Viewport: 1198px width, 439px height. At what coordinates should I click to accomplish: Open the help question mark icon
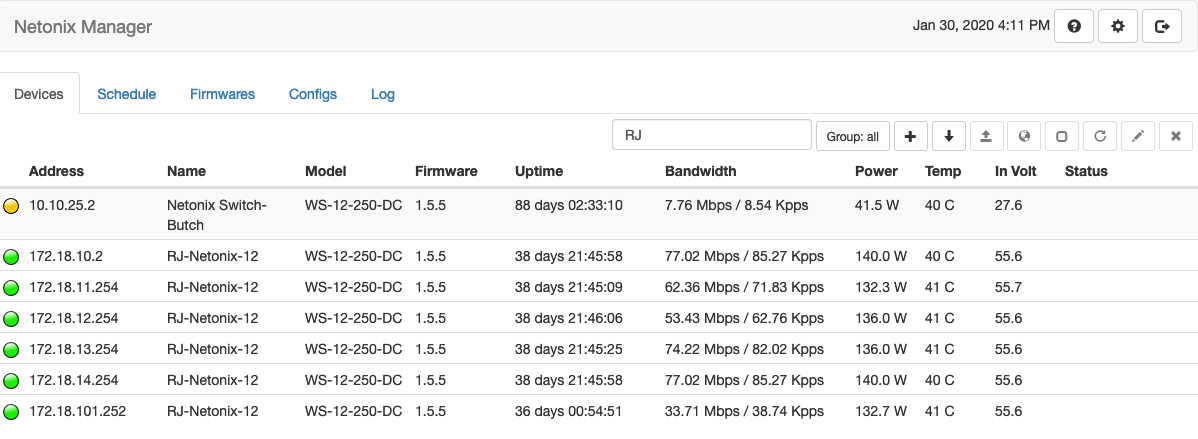1074,27
